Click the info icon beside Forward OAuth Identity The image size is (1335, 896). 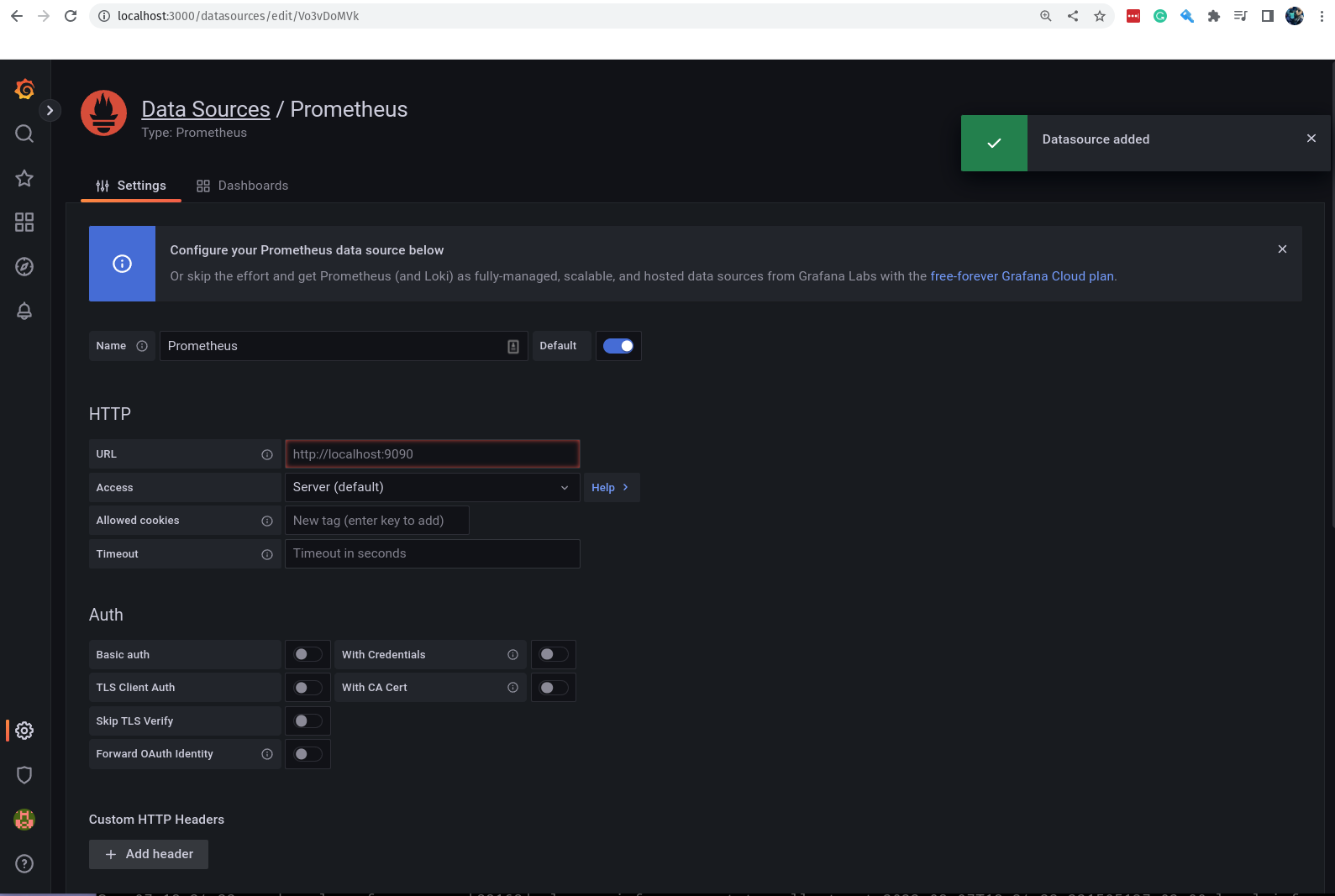[x=267, y=754]
